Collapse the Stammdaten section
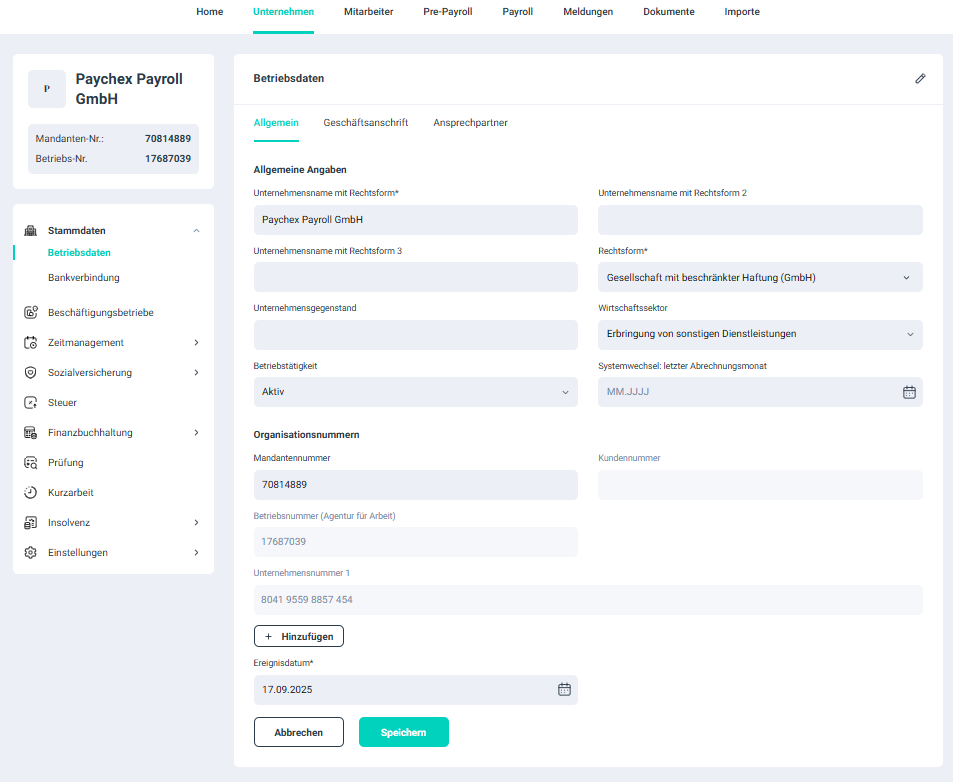This screenshot has height=782, width=953. (196, 231)
